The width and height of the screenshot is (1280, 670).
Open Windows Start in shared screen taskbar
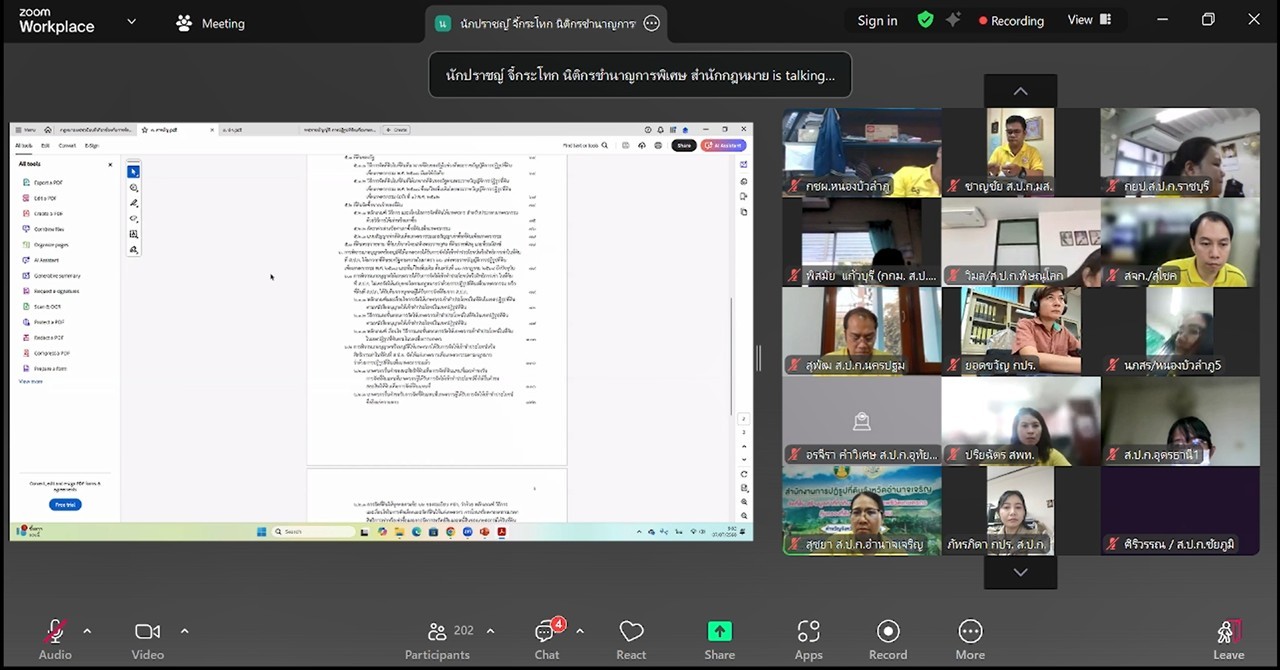260,532
